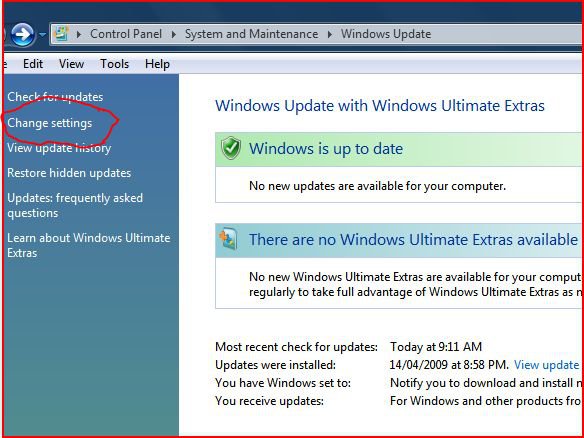Viewport: 584px width, 438px height.
Task: Click the Forward navigation arrow button
Action: point(23,35)
